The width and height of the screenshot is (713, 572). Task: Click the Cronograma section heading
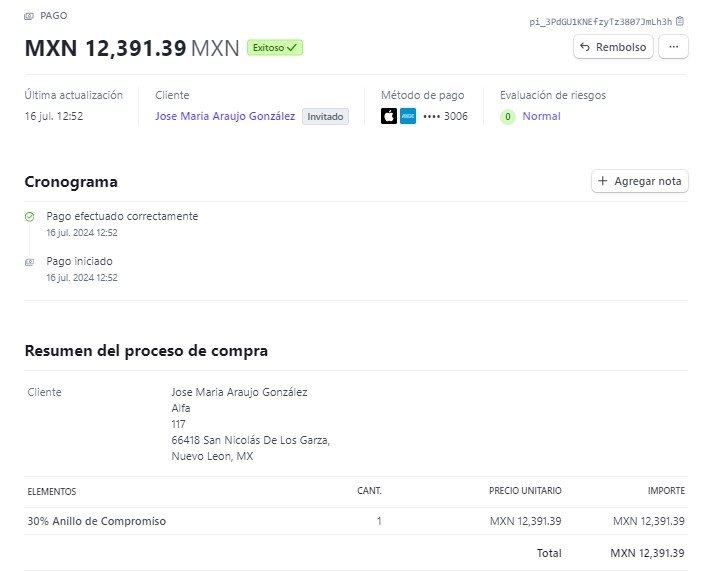pos(71,182)
